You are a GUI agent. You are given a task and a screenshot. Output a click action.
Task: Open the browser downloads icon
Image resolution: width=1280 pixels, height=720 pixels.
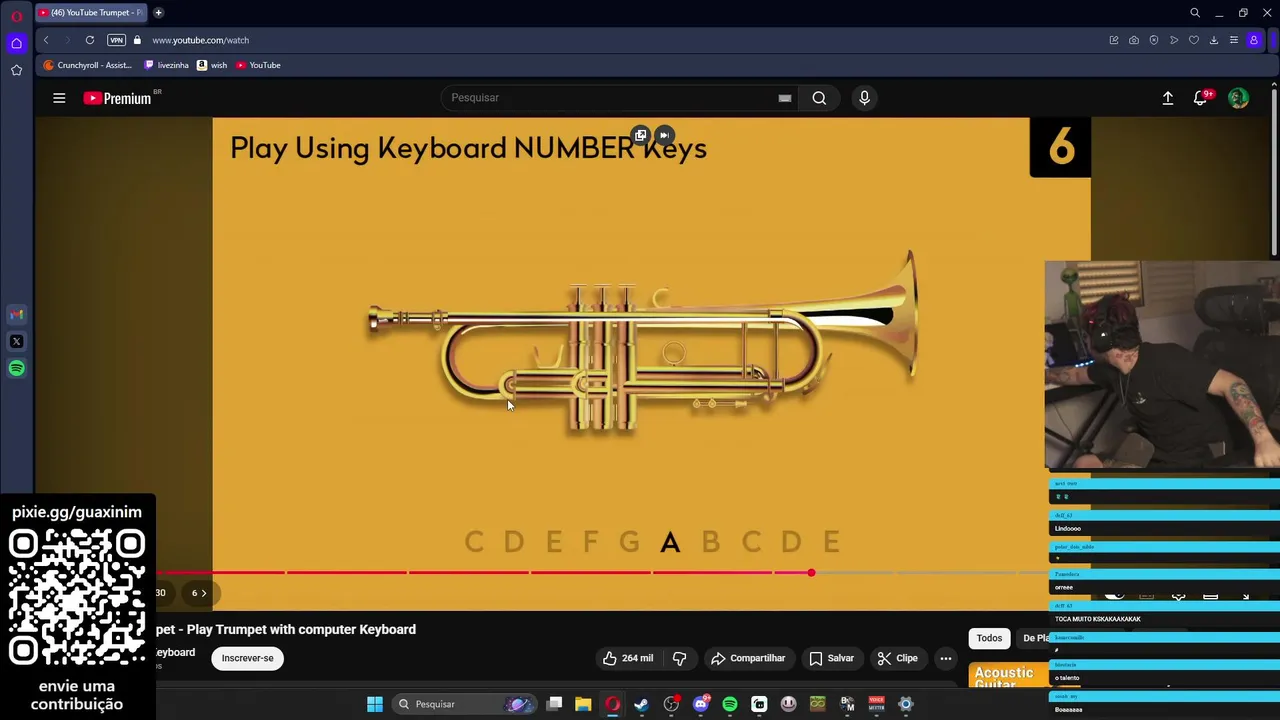1214,40
